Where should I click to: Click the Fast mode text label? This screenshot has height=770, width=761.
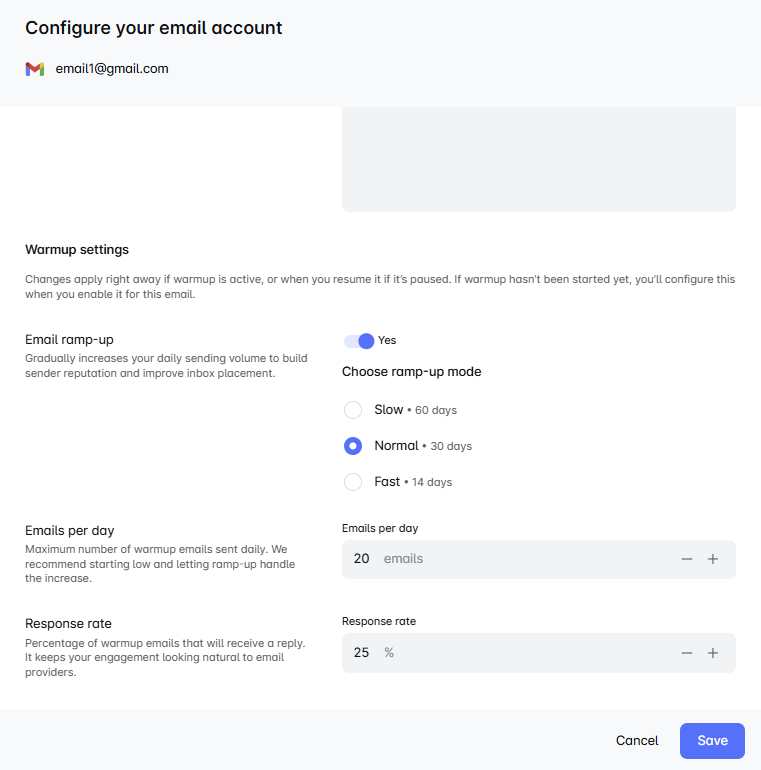pos(387,482)
